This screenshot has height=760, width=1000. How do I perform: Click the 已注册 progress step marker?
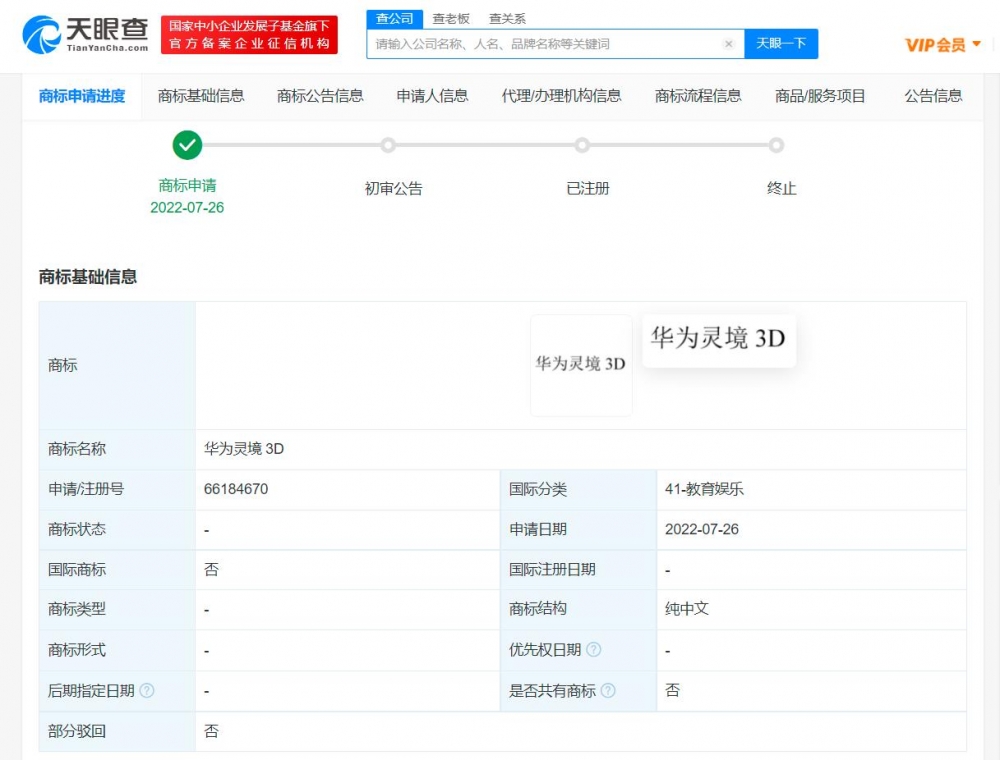582,145
